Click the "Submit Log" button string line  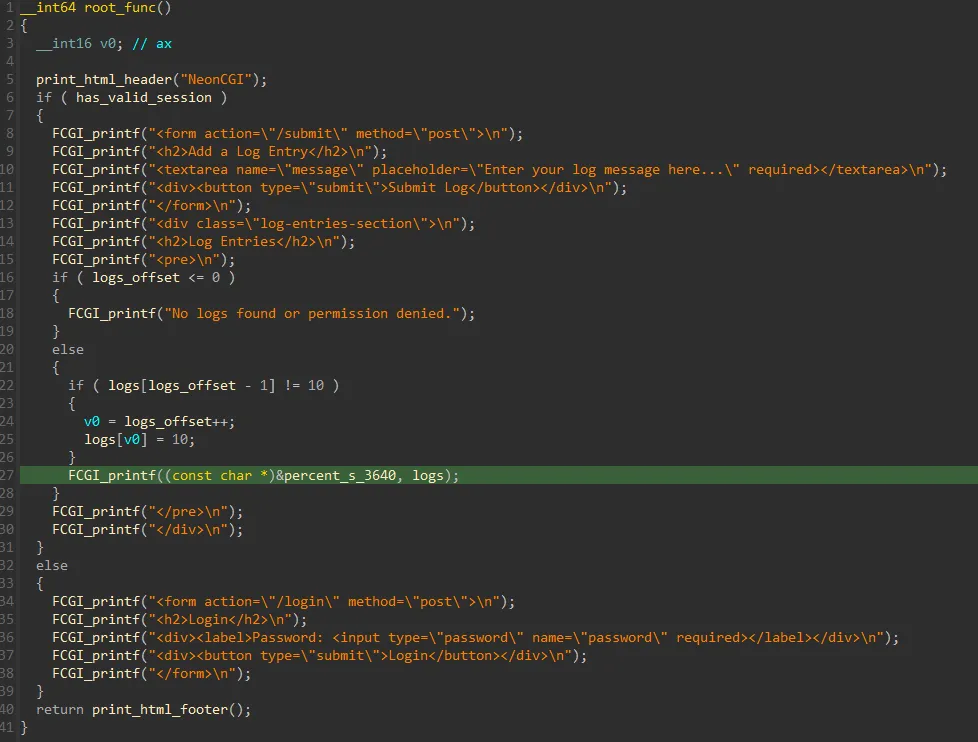point(340,188)
